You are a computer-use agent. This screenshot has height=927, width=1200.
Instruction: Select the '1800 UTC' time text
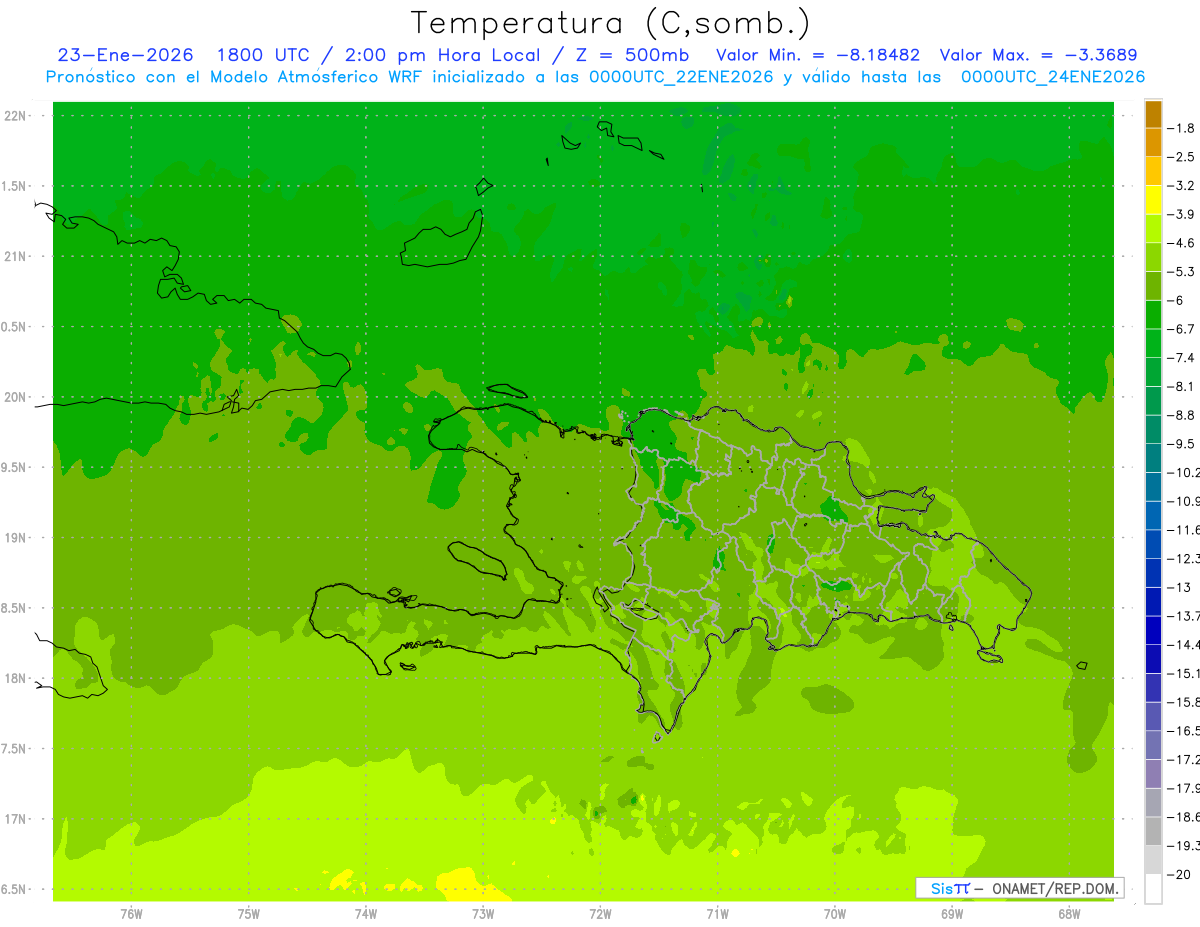[x=263, y=55]
